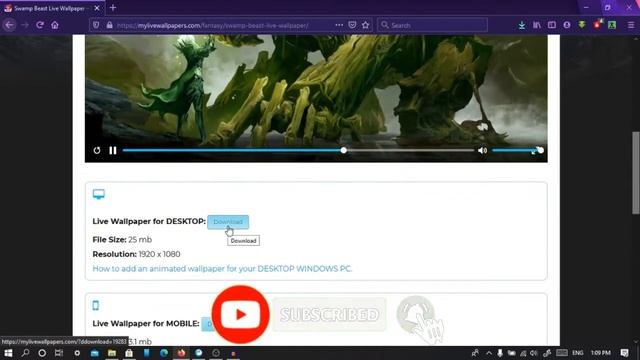
Task: Open Microsoft Store from the taskbar
Action: [x=129, y=353]
